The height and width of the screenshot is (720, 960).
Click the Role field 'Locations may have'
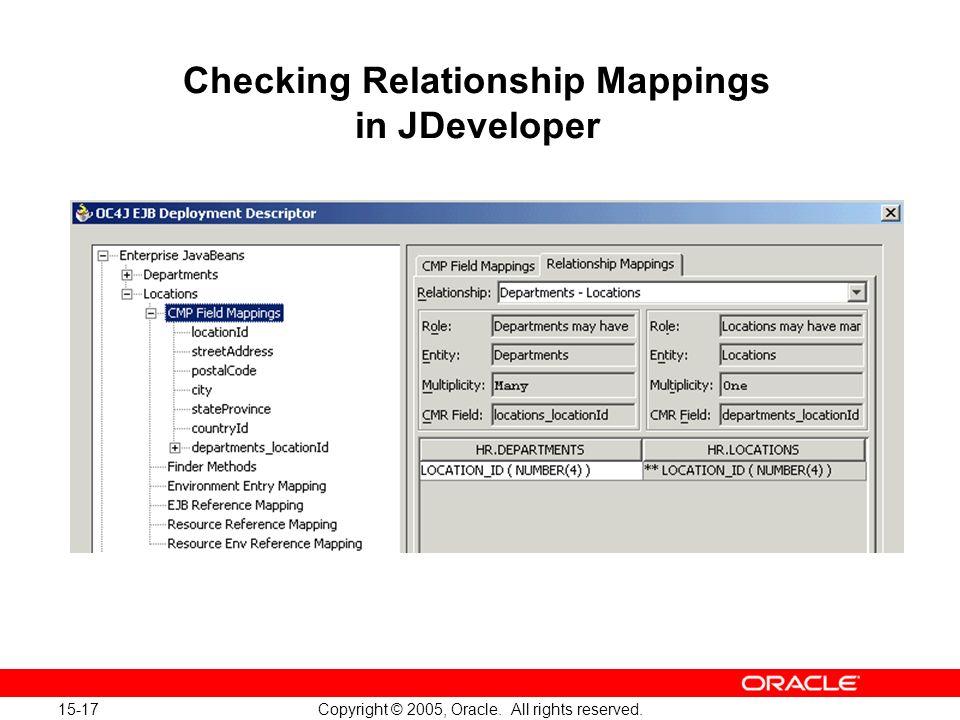792,326
